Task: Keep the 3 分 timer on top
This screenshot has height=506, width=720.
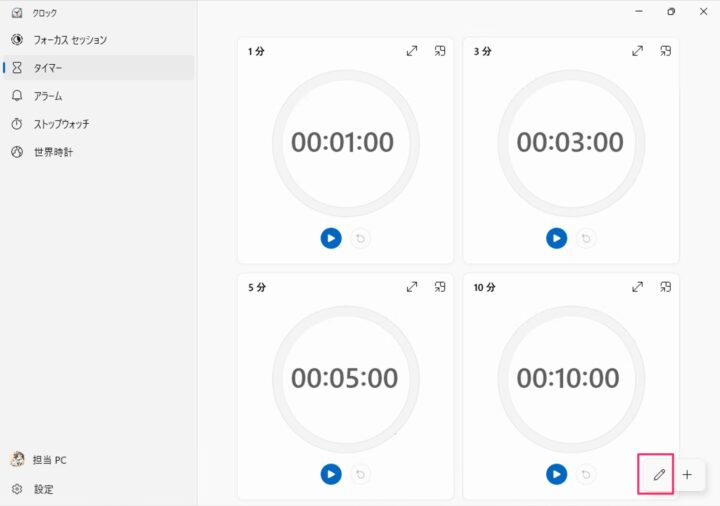Action: click(x=666, y=51)
